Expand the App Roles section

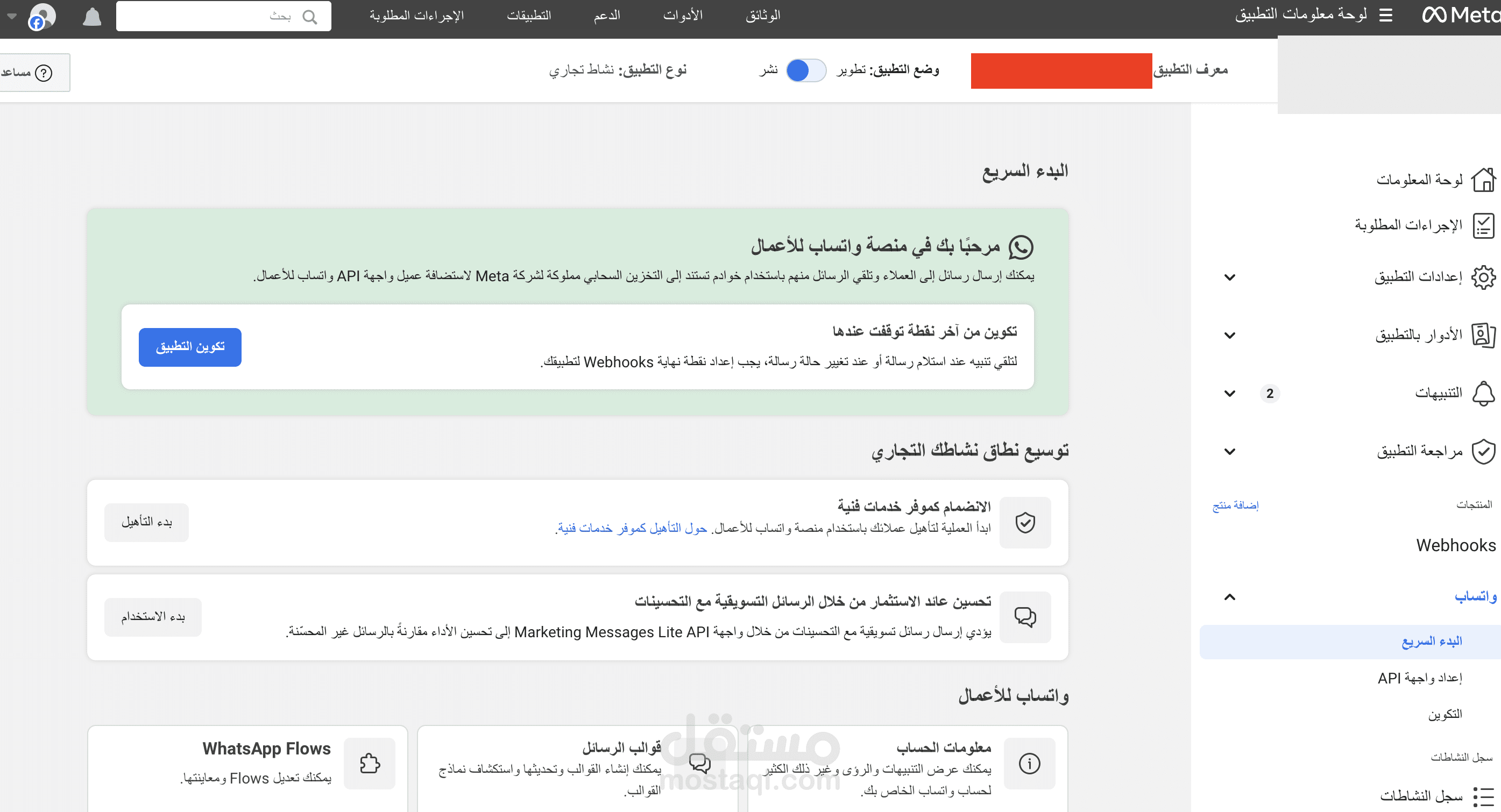[1229, 336]
